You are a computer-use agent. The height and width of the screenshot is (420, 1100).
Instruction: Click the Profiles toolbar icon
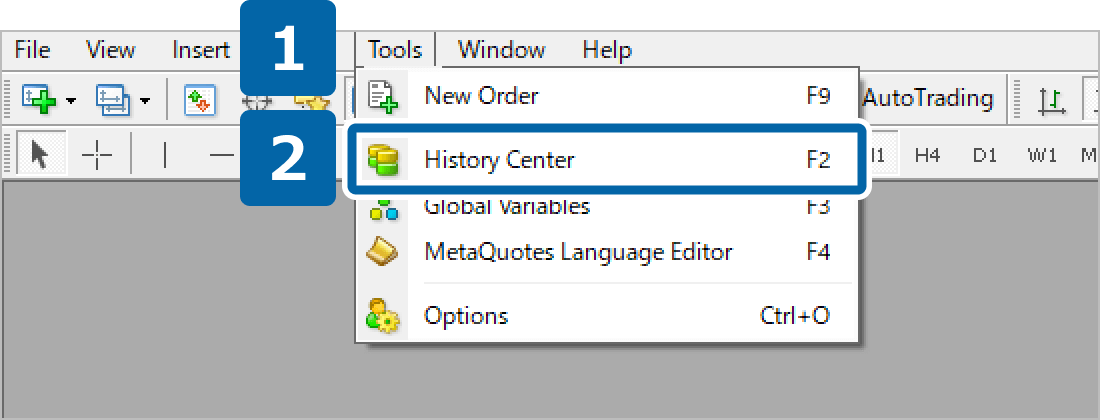[x=113, y=100]
